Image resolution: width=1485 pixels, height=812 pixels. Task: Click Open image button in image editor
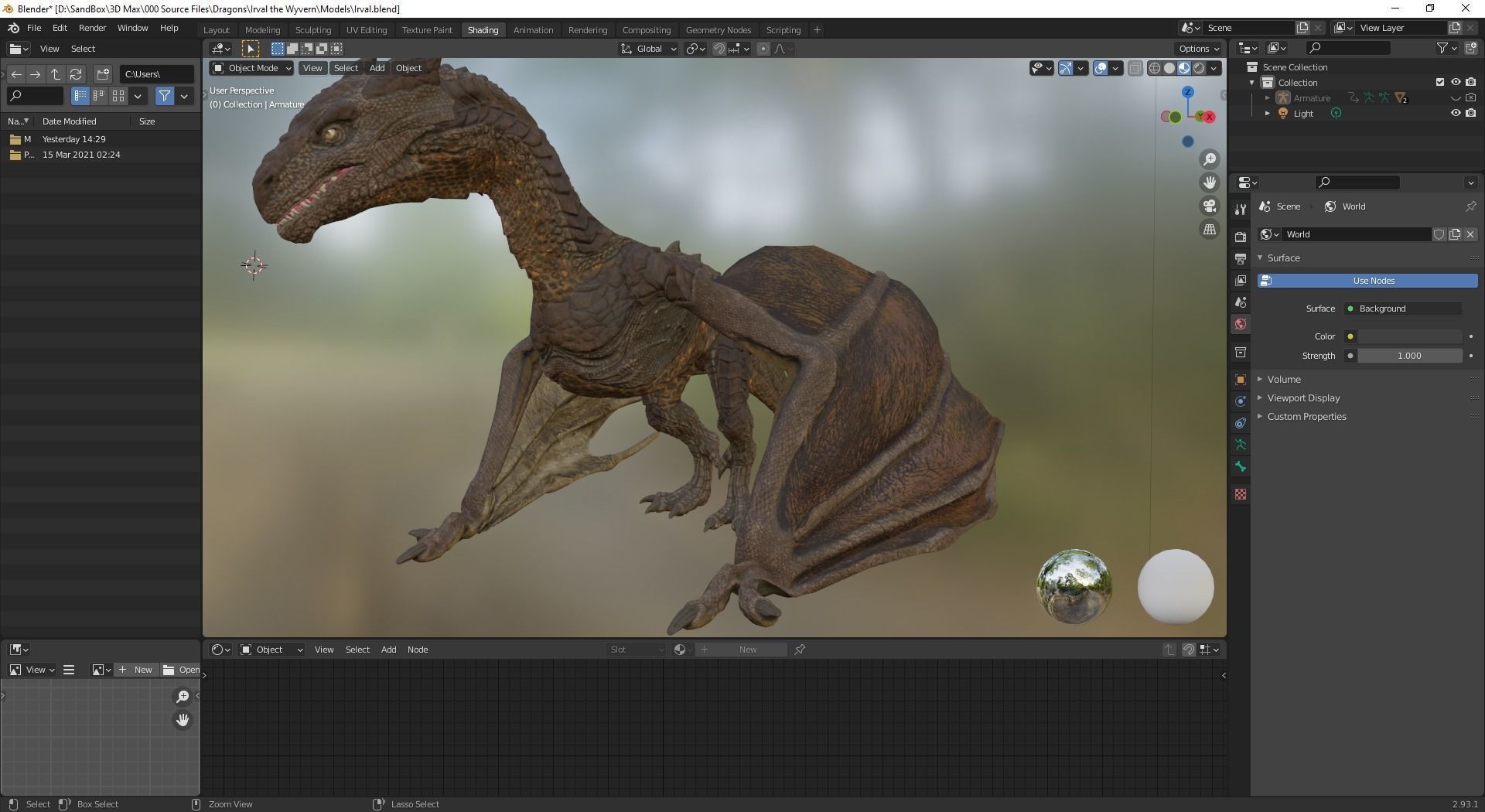pos(180,670)
